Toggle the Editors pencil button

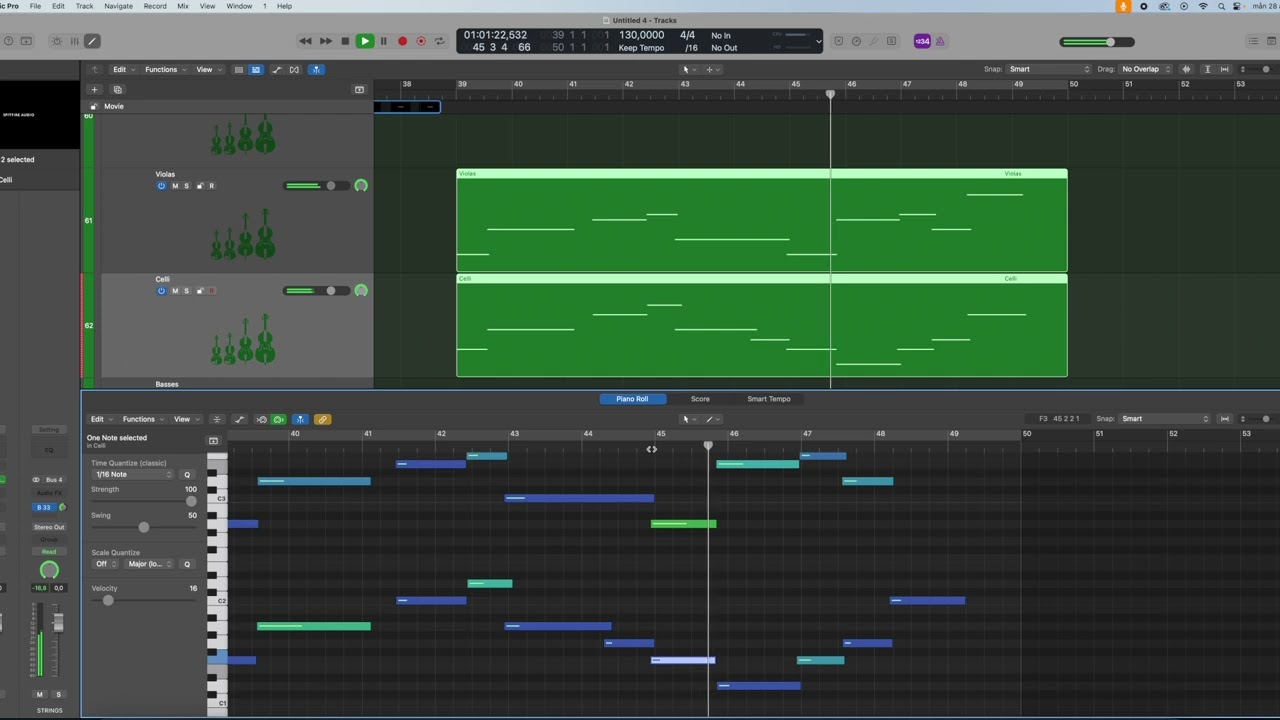pyautogui.click(x=92, y=41)
